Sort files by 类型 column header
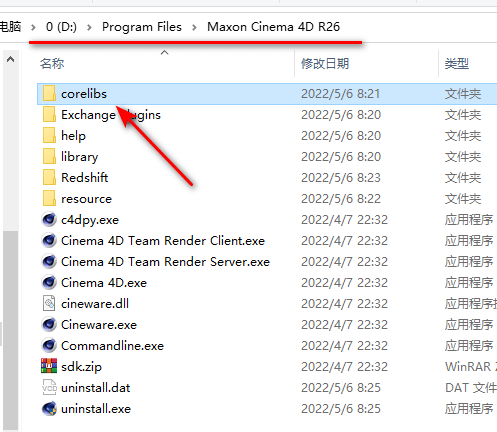This screenshot has width=497, height=432. click(457, 63)
